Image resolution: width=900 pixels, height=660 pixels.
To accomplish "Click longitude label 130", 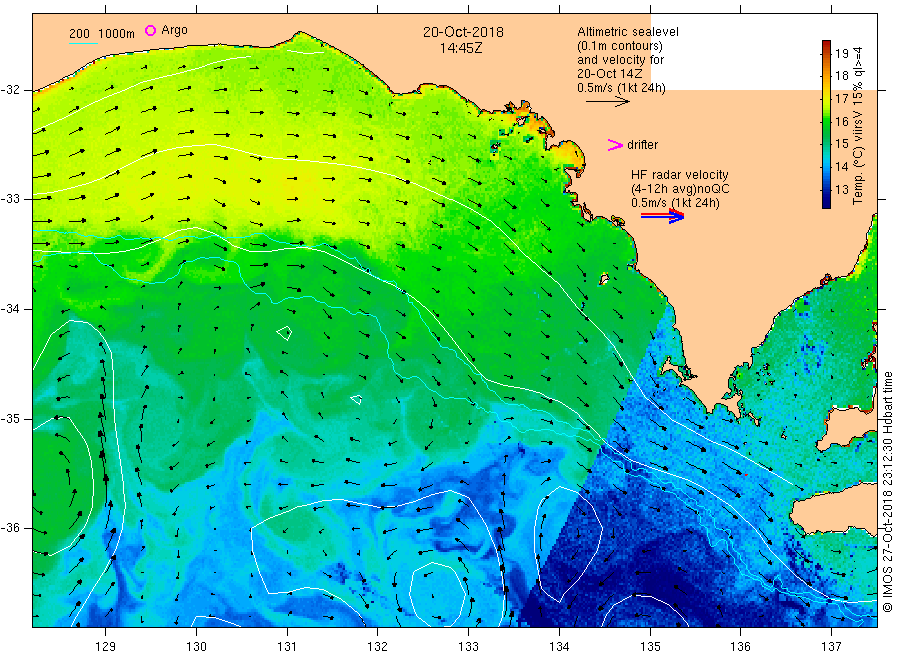I will pyautogui.click(x=196, y=647).
